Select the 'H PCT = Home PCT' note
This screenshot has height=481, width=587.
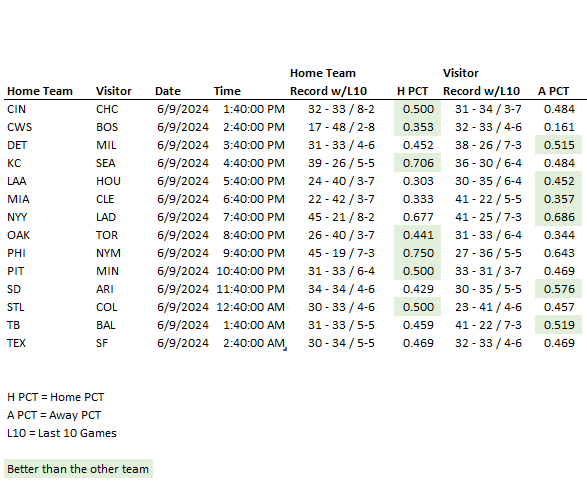[55, 397]
